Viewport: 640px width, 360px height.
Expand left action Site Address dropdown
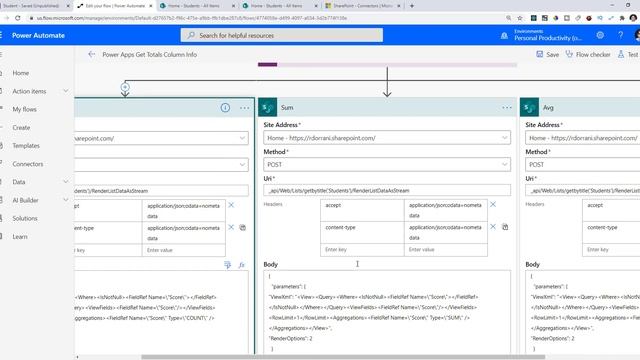click(x=242, y=138)
